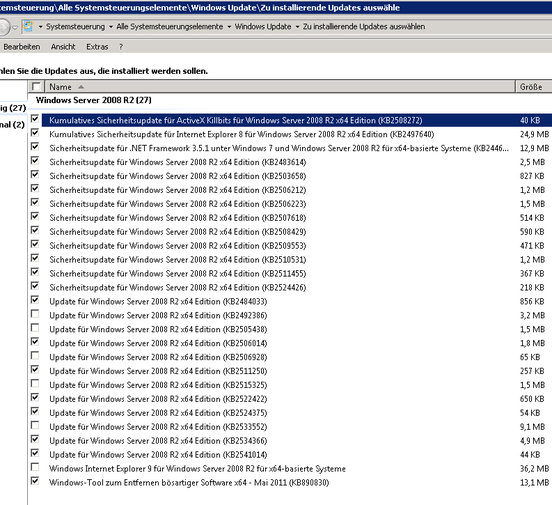
Task: Expand the Systemsteuerung breadcrumb arrow
Action: point(40,27)
